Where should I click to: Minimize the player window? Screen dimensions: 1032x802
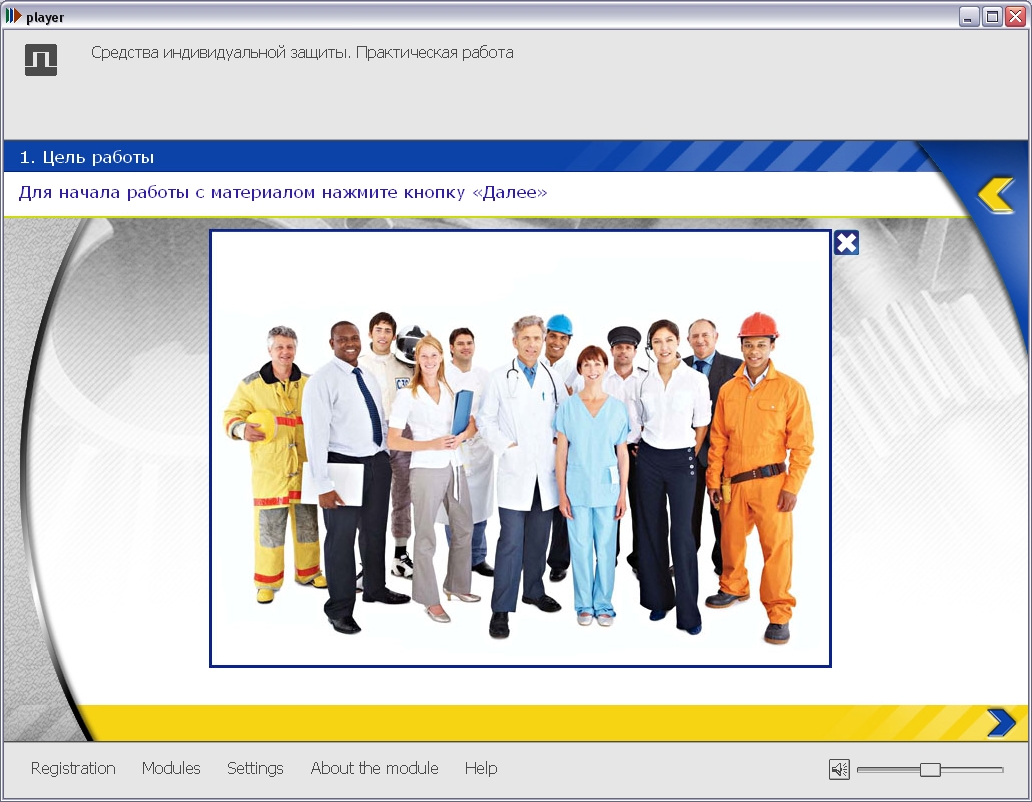click(x=969, y=17)
